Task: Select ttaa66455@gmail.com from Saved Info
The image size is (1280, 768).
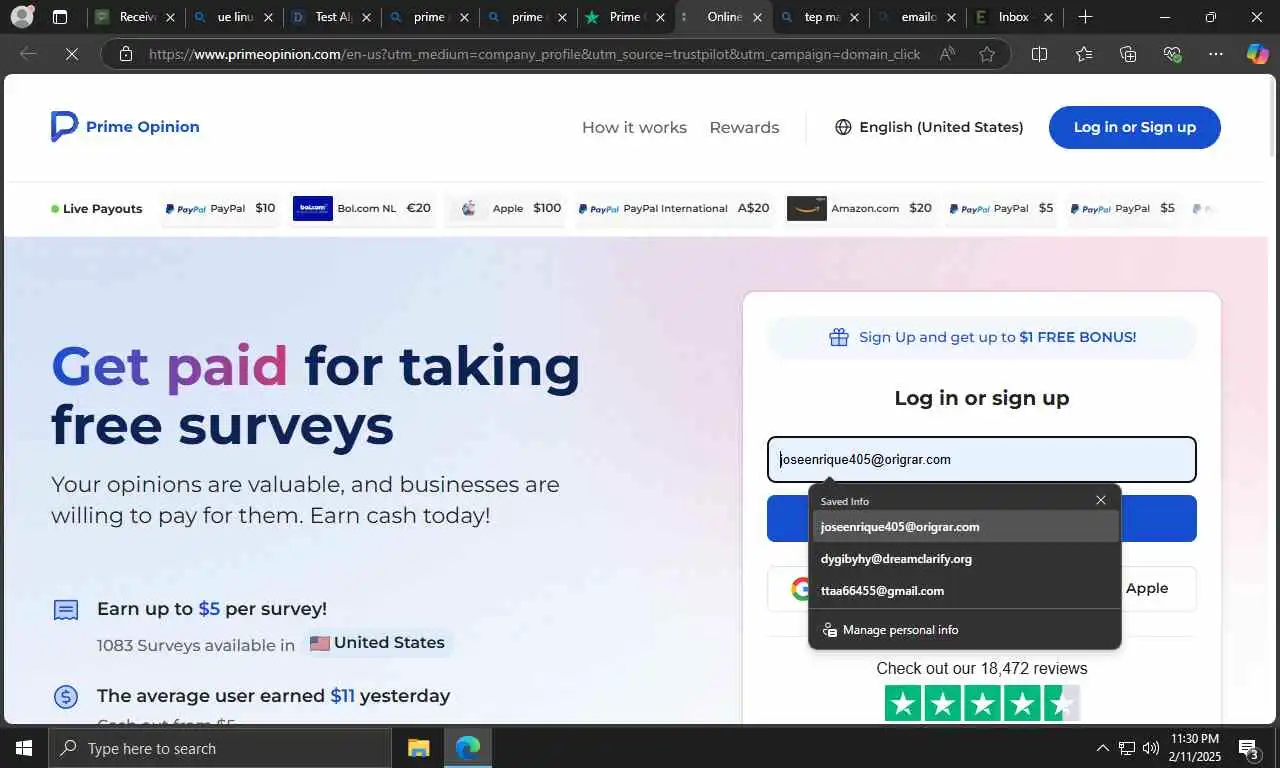Action: tap(965, 590)
